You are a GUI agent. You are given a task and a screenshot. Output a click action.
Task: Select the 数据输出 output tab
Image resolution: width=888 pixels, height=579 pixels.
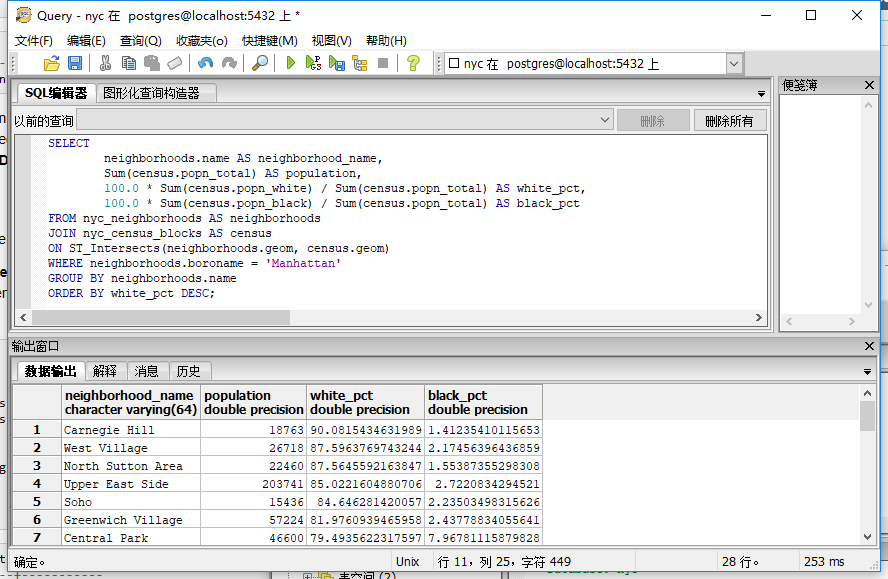(x=50, y=371)
